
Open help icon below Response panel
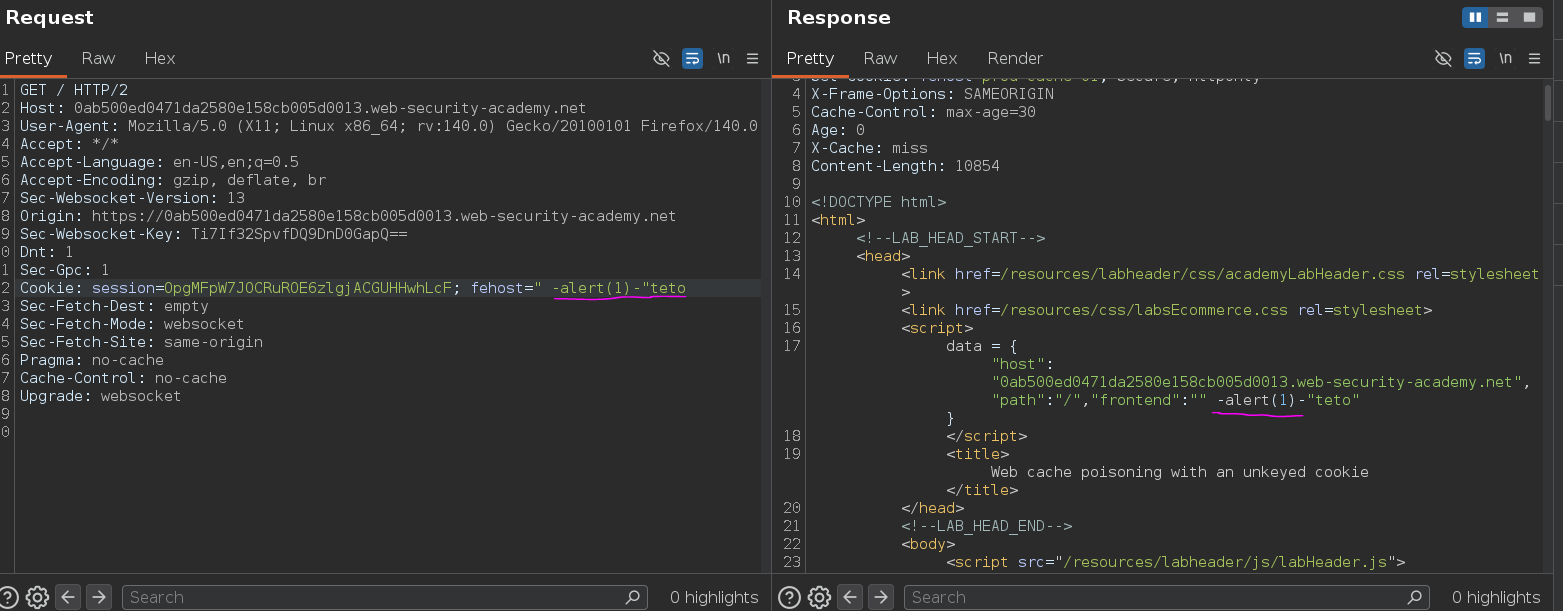pos(791,597)
